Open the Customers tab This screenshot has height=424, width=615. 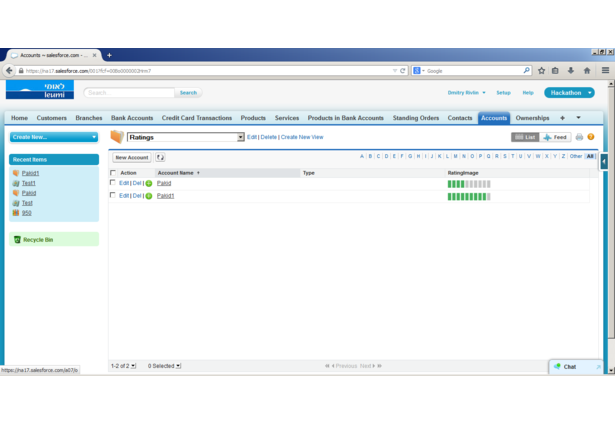point(52,118)
